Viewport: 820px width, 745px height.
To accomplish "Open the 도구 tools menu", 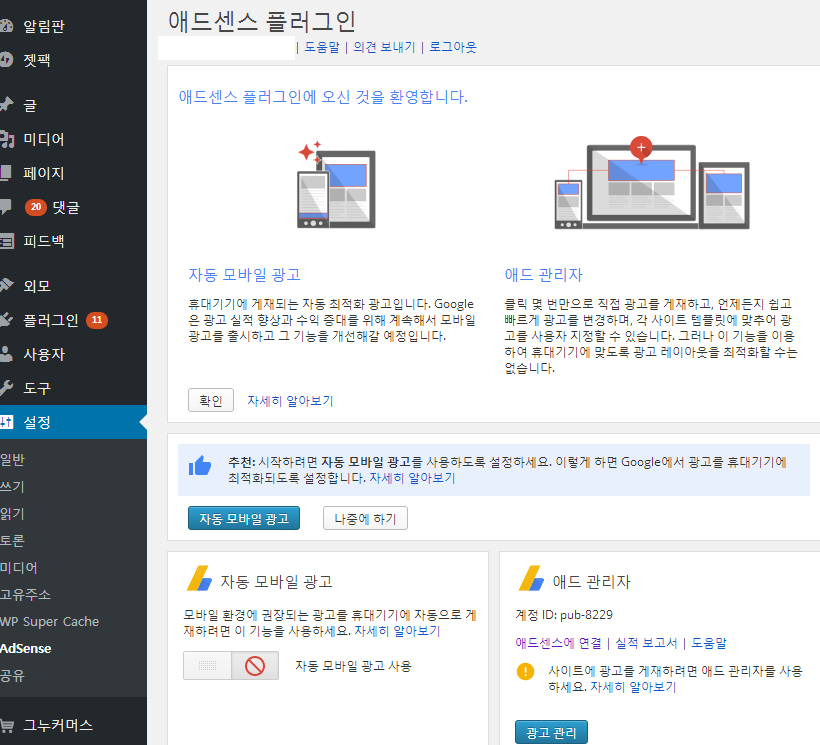I will point(37,388).
